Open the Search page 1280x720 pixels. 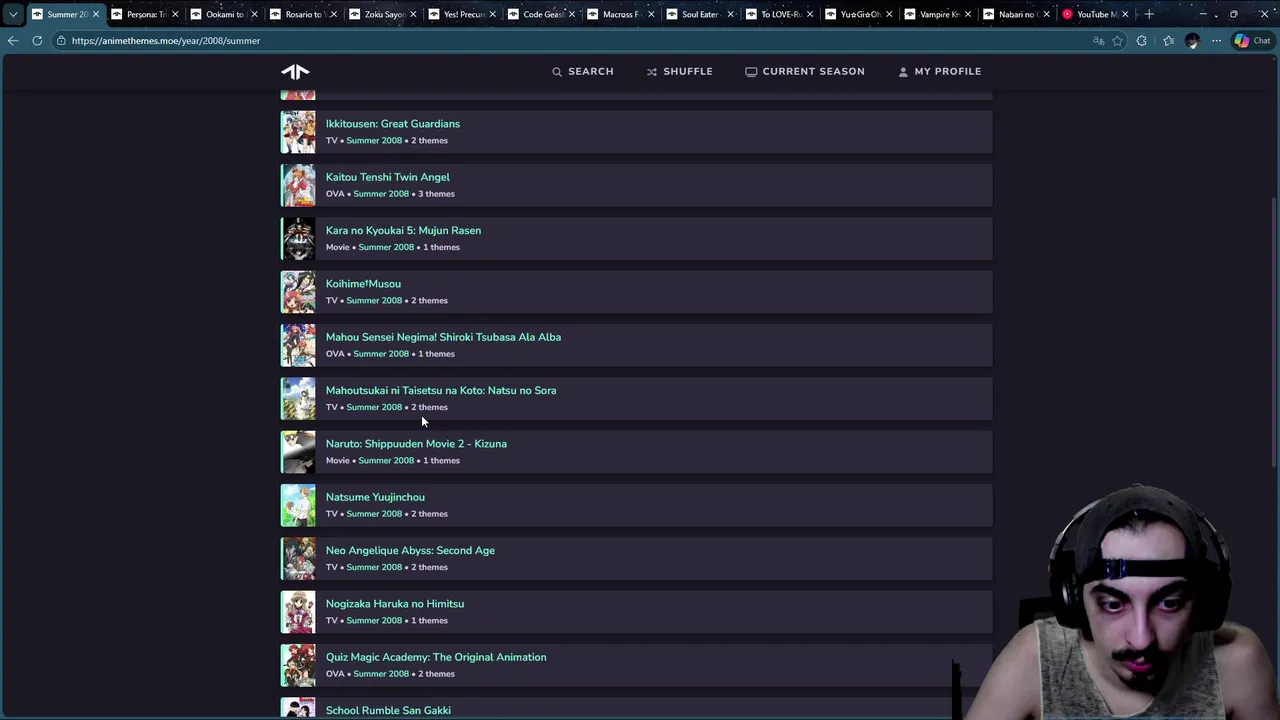[x=583, y=71]
